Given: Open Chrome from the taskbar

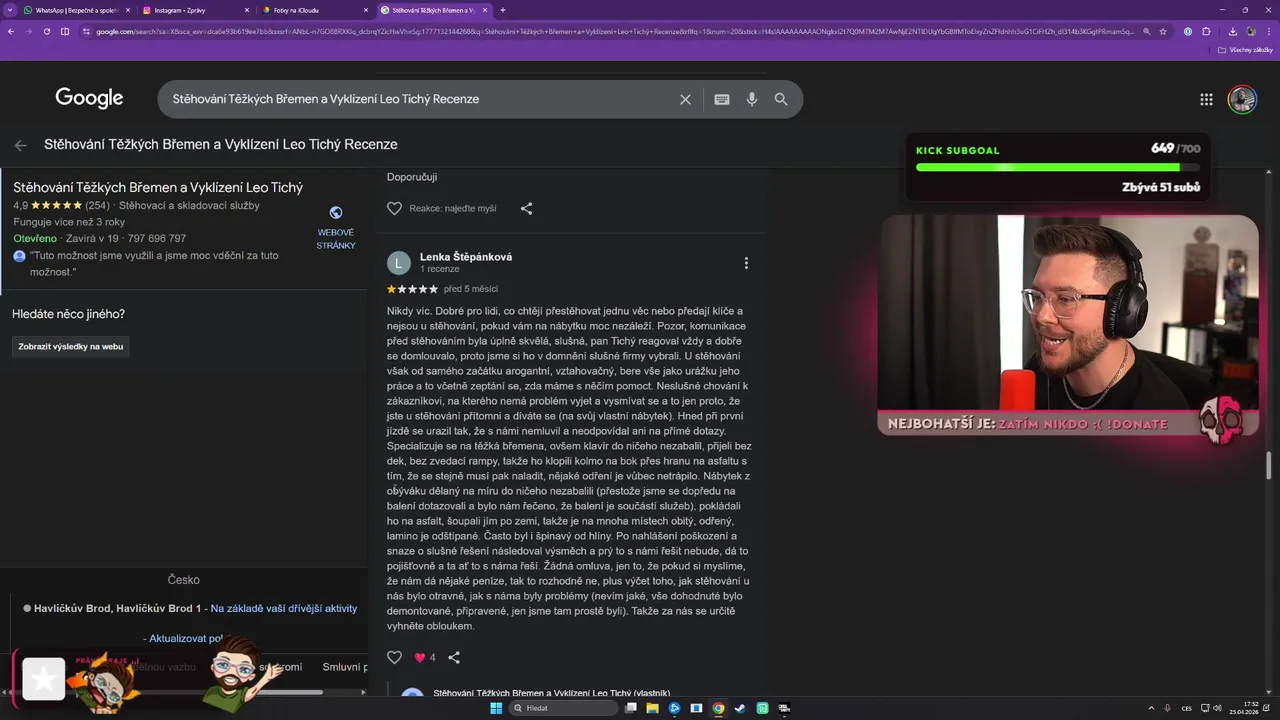Looking at the screenshot, I should (x=718, y=708).
